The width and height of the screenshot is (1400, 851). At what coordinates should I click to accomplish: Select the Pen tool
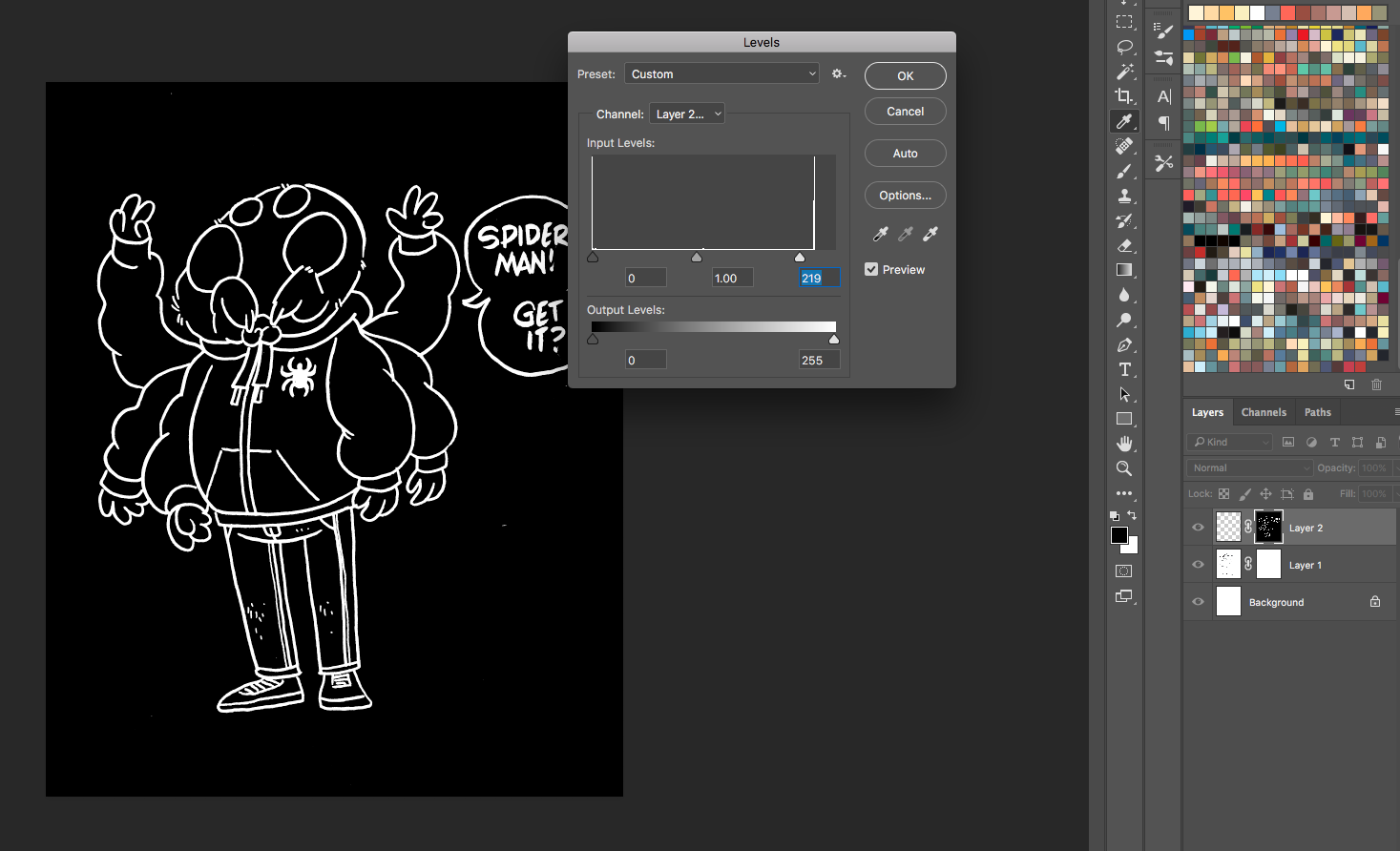tap(1124, 344)
